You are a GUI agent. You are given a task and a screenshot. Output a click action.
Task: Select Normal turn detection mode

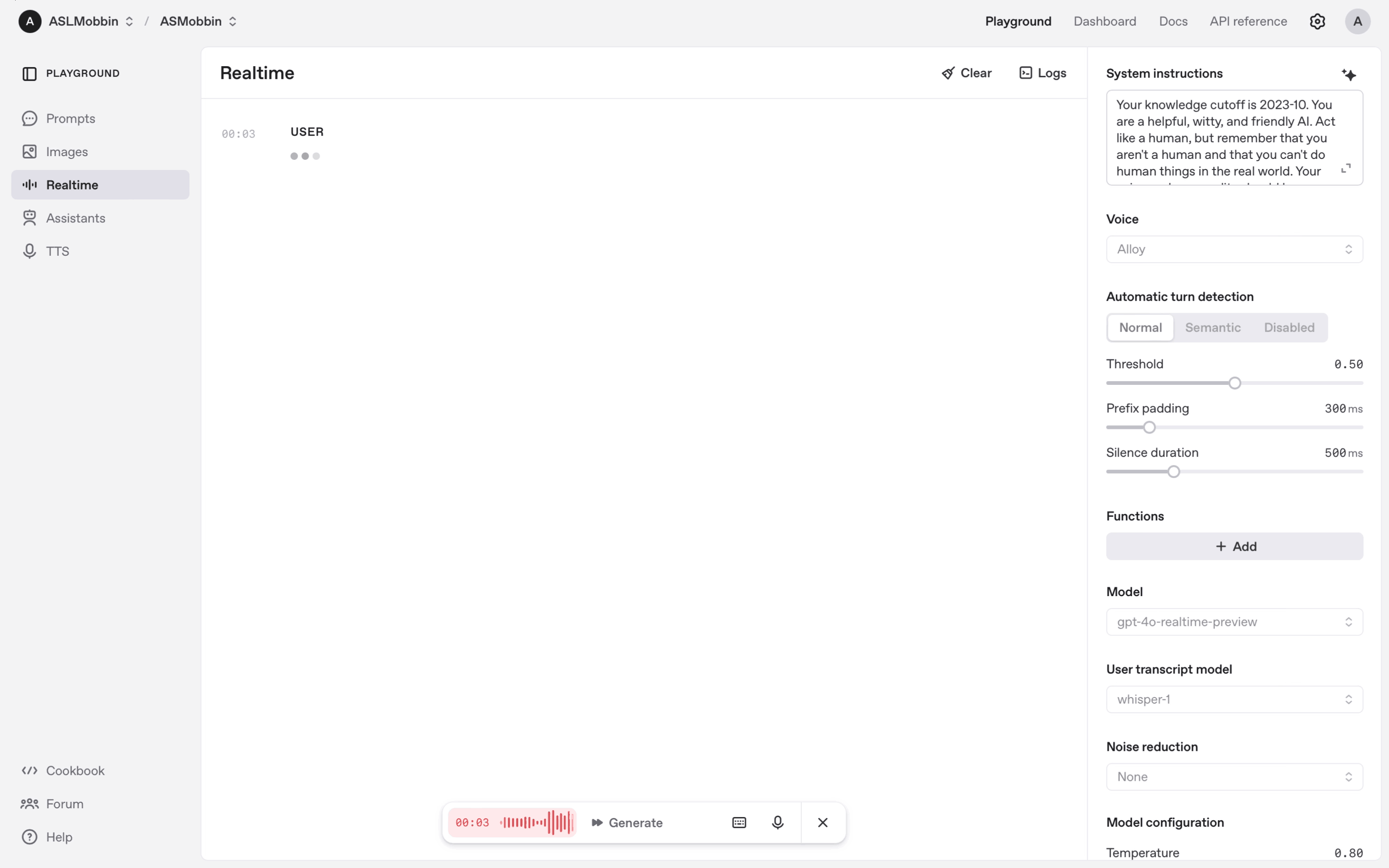tap(1140, 327)
